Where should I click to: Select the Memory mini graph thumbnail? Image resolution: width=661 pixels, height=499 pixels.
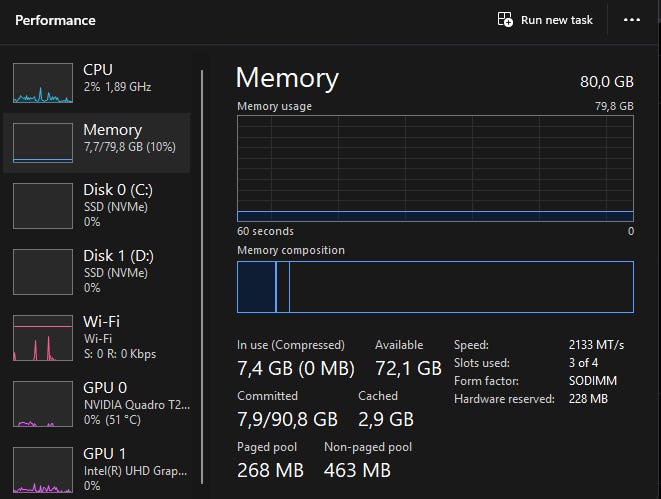[43, 143]
